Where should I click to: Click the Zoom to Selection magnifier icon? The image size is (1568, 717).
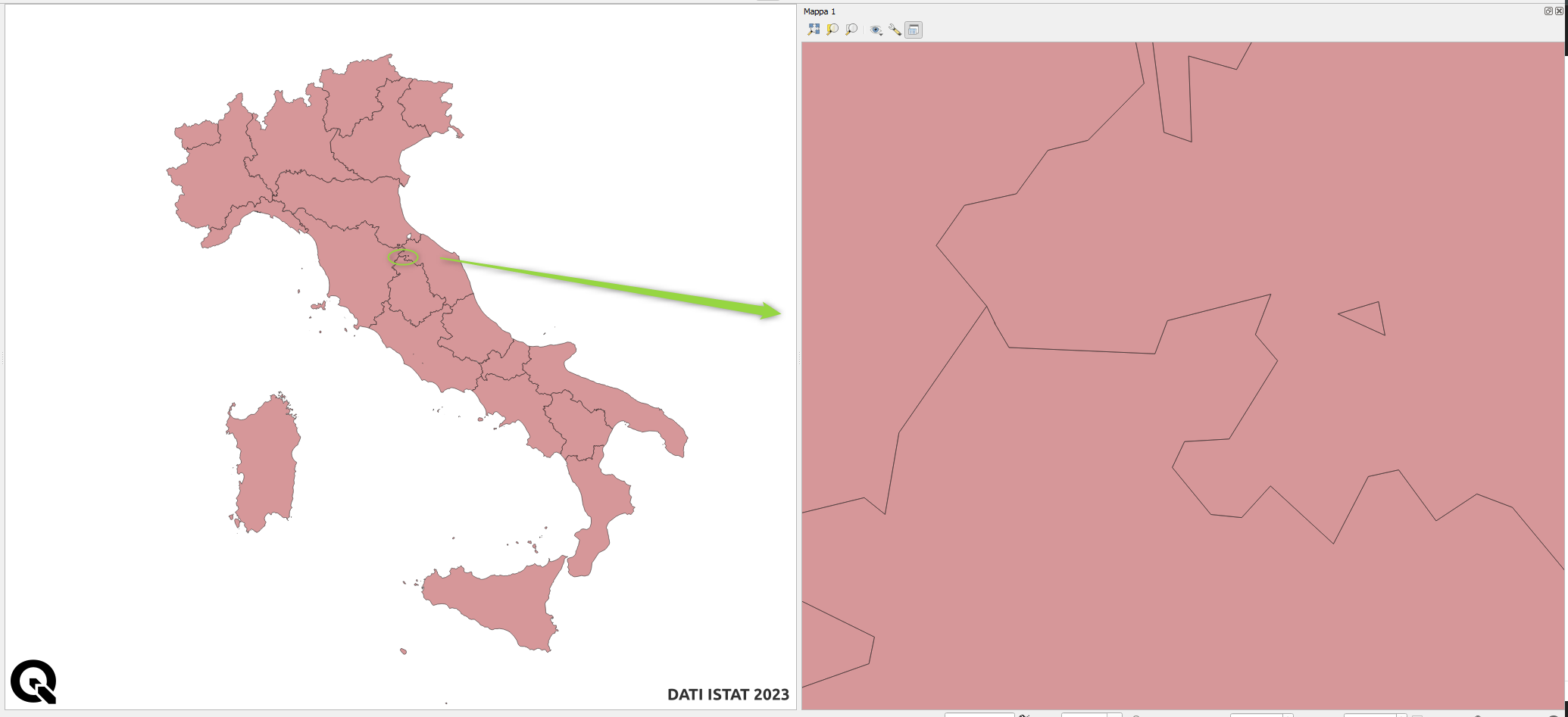pos(832,30)
